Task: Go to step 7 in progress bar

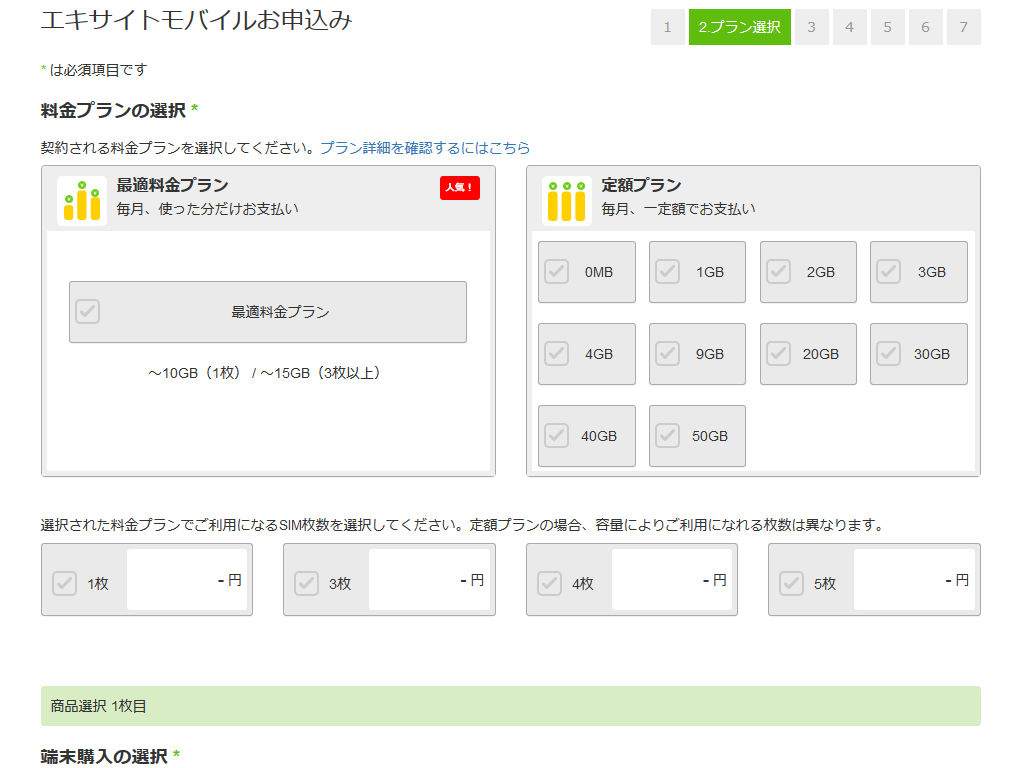Action: click(964, 27)
